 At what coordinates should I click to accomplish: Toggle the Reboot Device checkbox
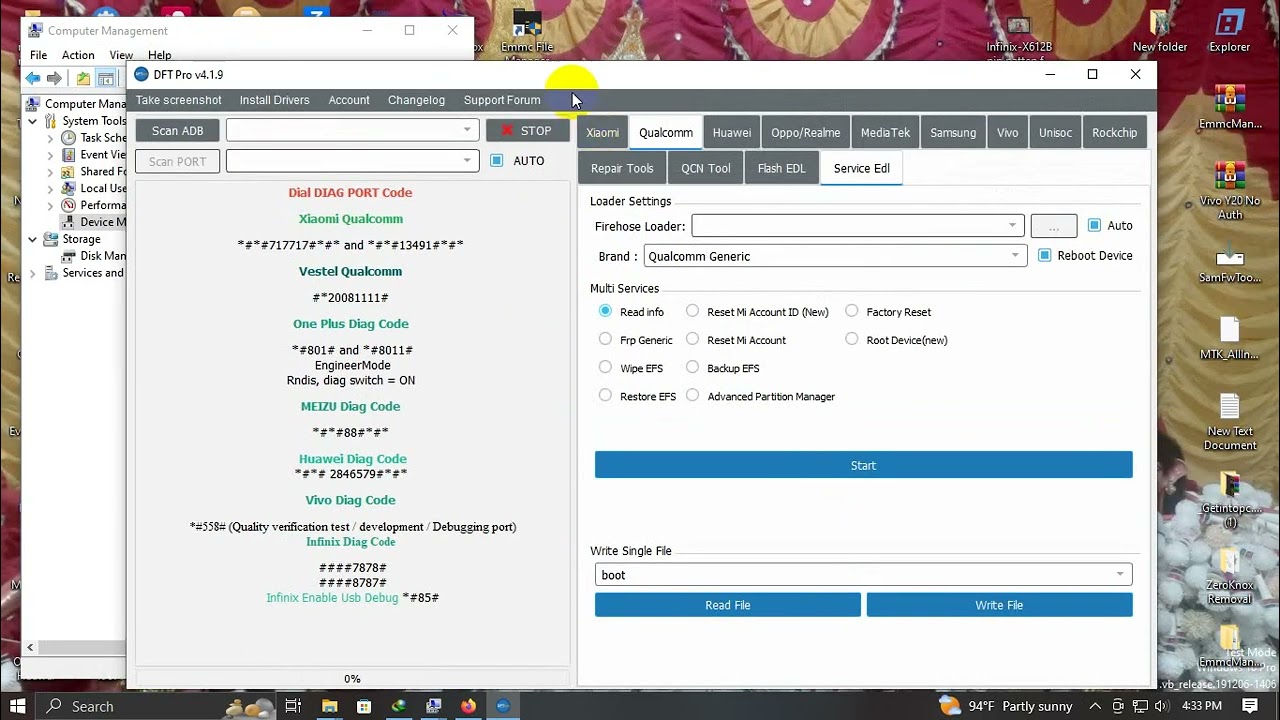point(1044,255)
